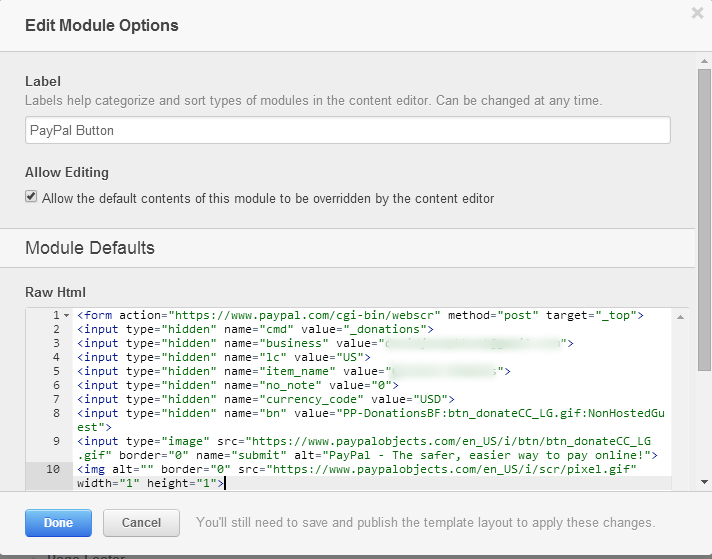Click line number 2 in gutter
Image resolution: width=712 pixels, height=559 pixels.
56,329
